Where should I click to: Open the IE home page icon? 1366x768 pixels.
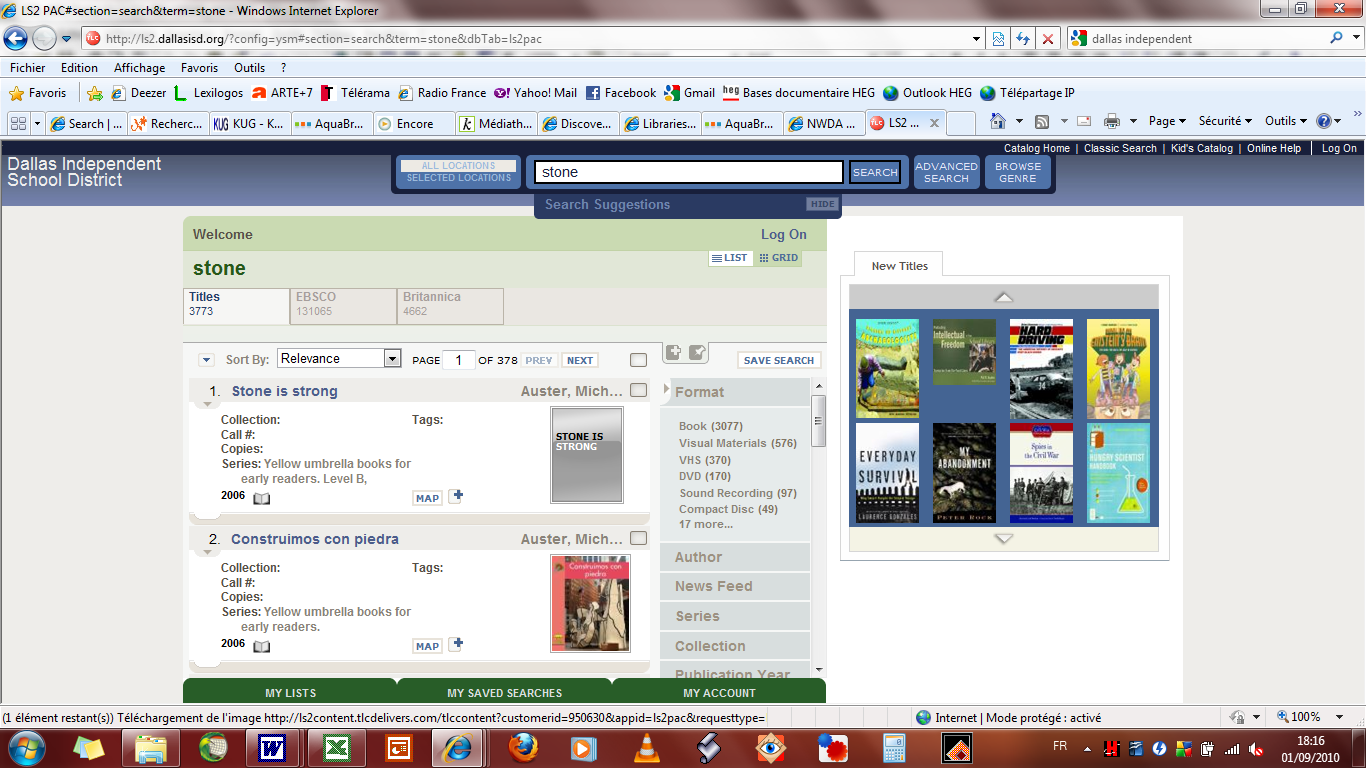(x=997, y=121)
